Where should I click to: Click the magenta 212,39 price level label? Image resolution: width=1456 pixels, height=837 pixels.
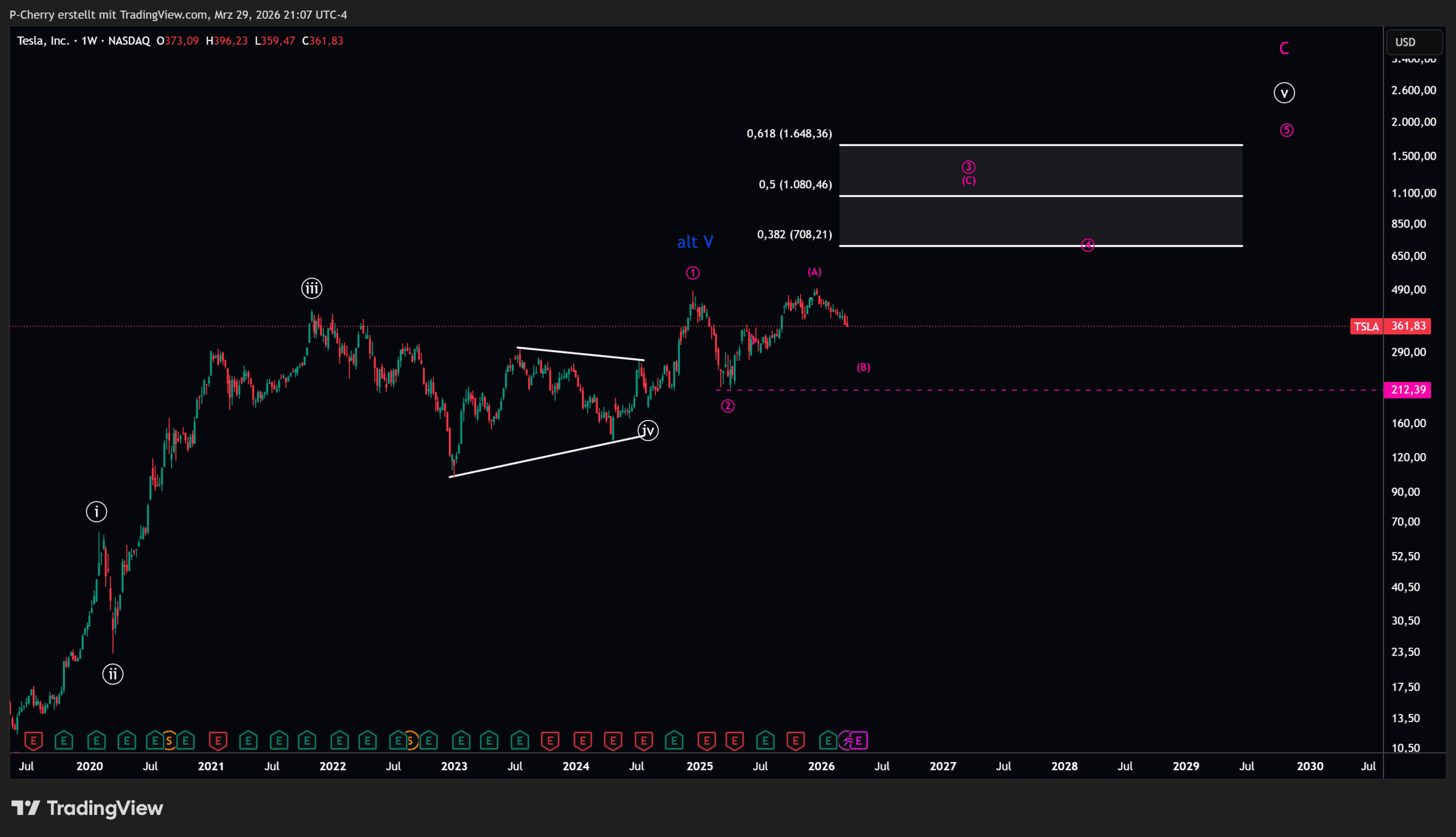1407,390
